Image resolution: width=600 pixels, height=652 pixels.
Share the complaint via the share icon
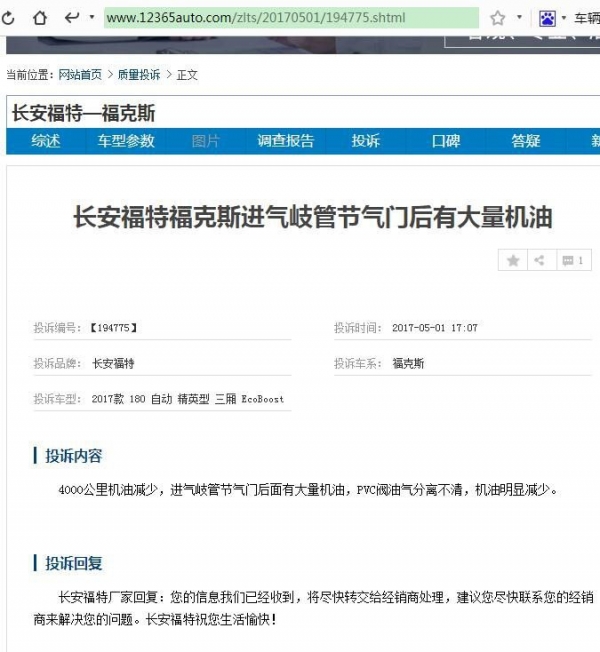tap(540, 260)
